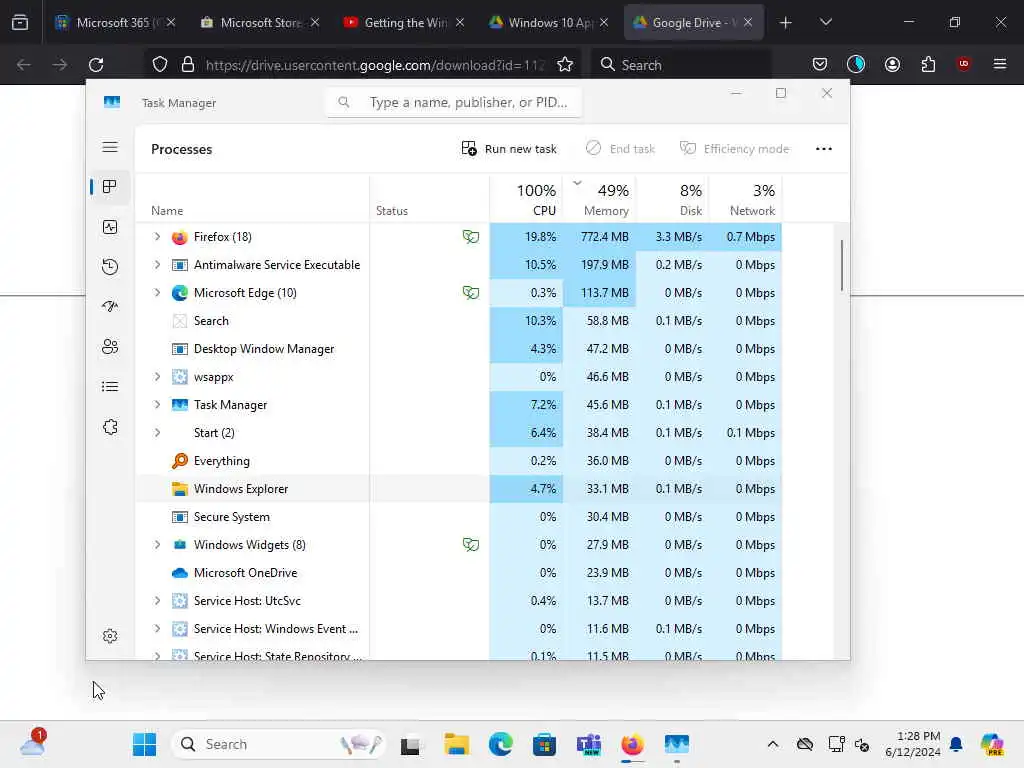Expand the Firefox (18) process group
1024x768 pixels.
(x=157, y=236)
